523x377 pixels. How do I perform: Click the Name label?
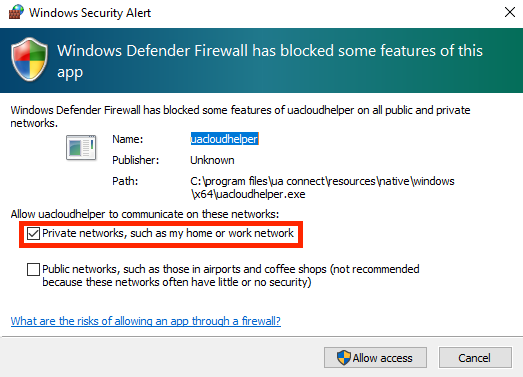tap(127, 139)
